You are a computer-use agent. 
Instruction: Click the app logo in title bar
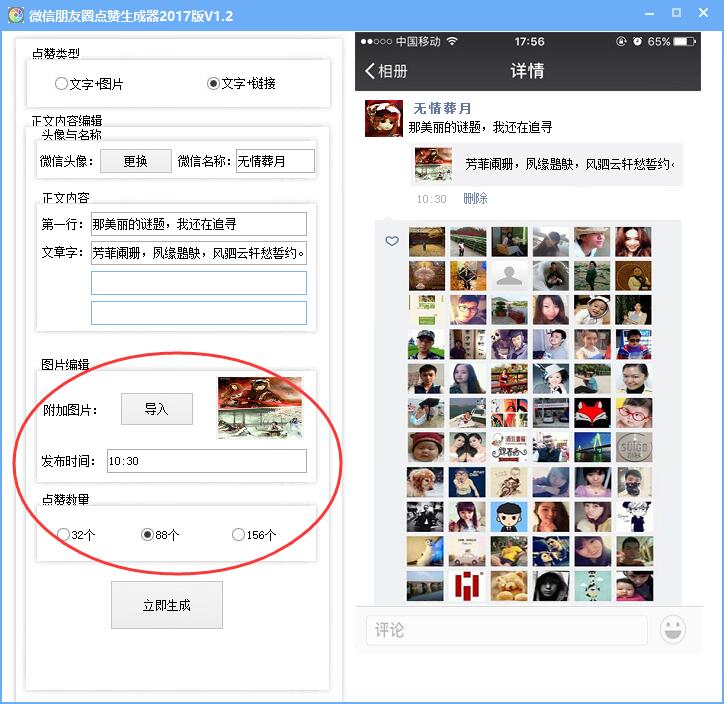tap(15, 15)
